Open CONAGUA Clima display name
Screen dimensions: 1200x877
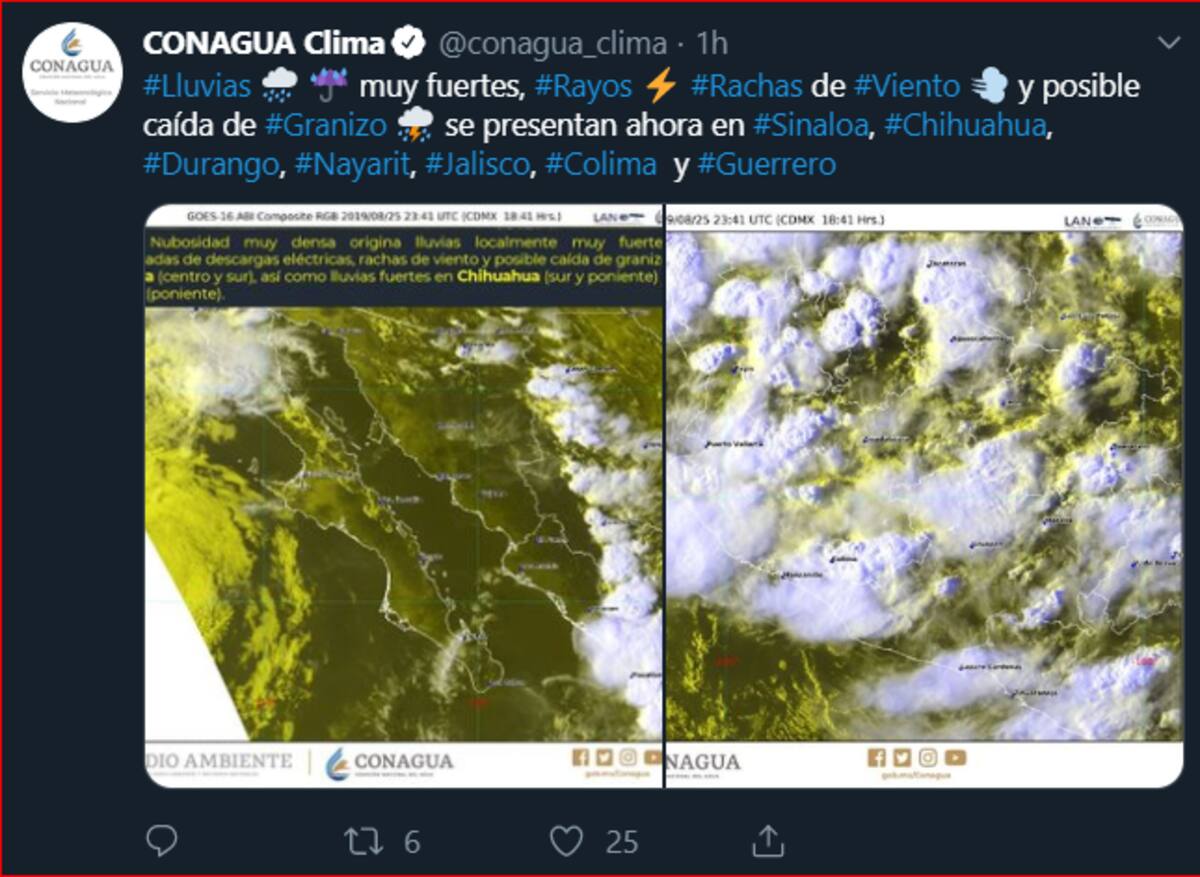[x=264, y=44]
